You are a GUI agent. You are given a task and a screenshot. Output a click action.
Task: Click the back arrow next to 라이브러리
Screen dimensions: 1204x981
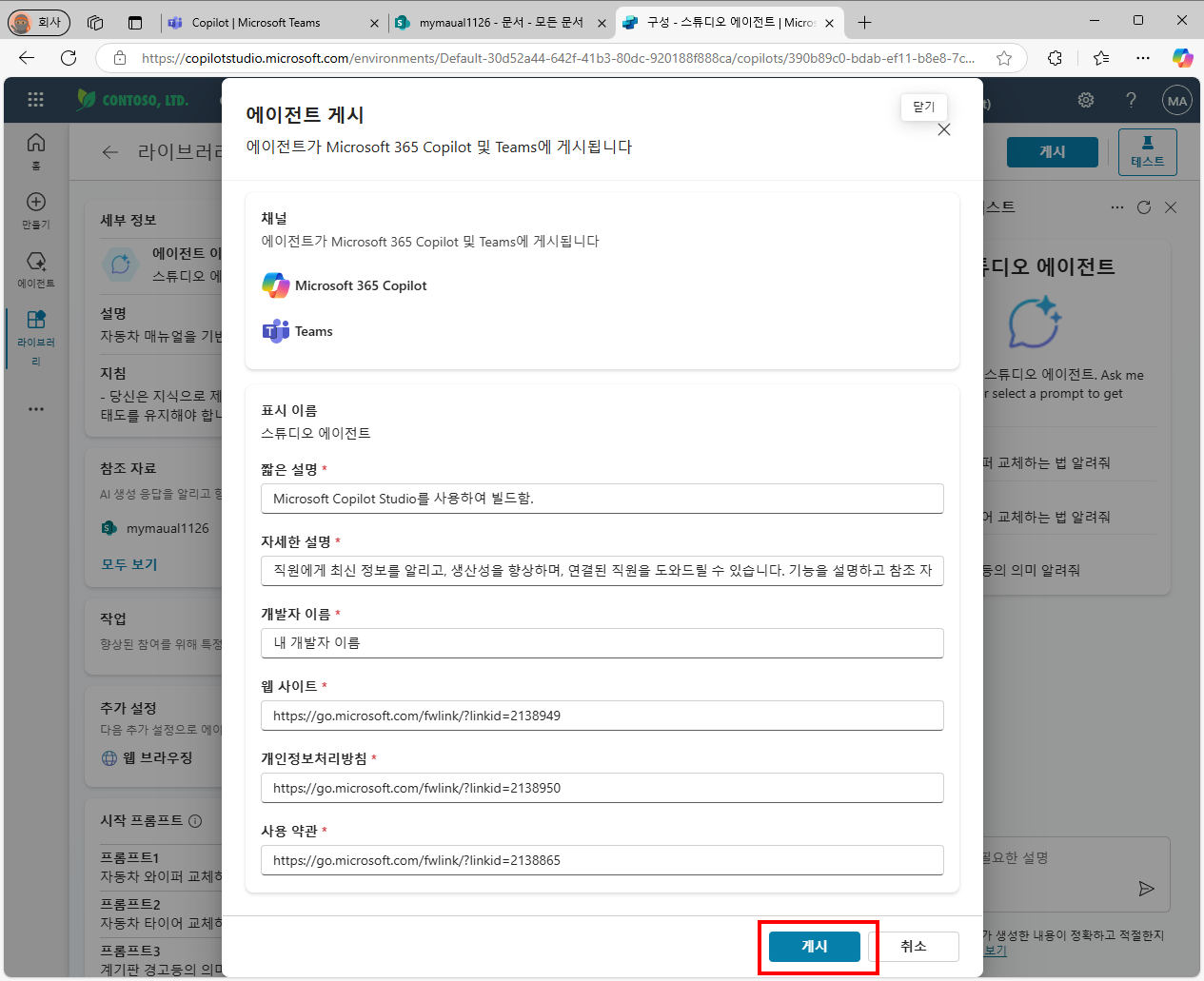[110, 152]
